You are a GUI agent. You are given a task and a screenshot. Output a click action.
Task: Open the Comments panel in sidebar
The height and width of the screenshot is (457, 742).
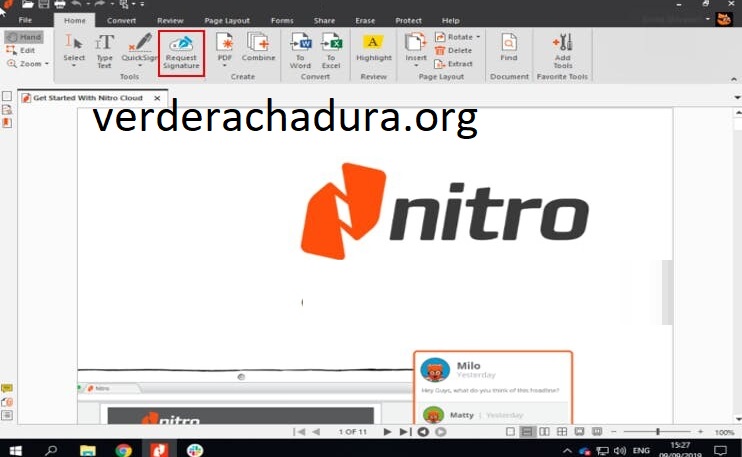coord(7,388)
